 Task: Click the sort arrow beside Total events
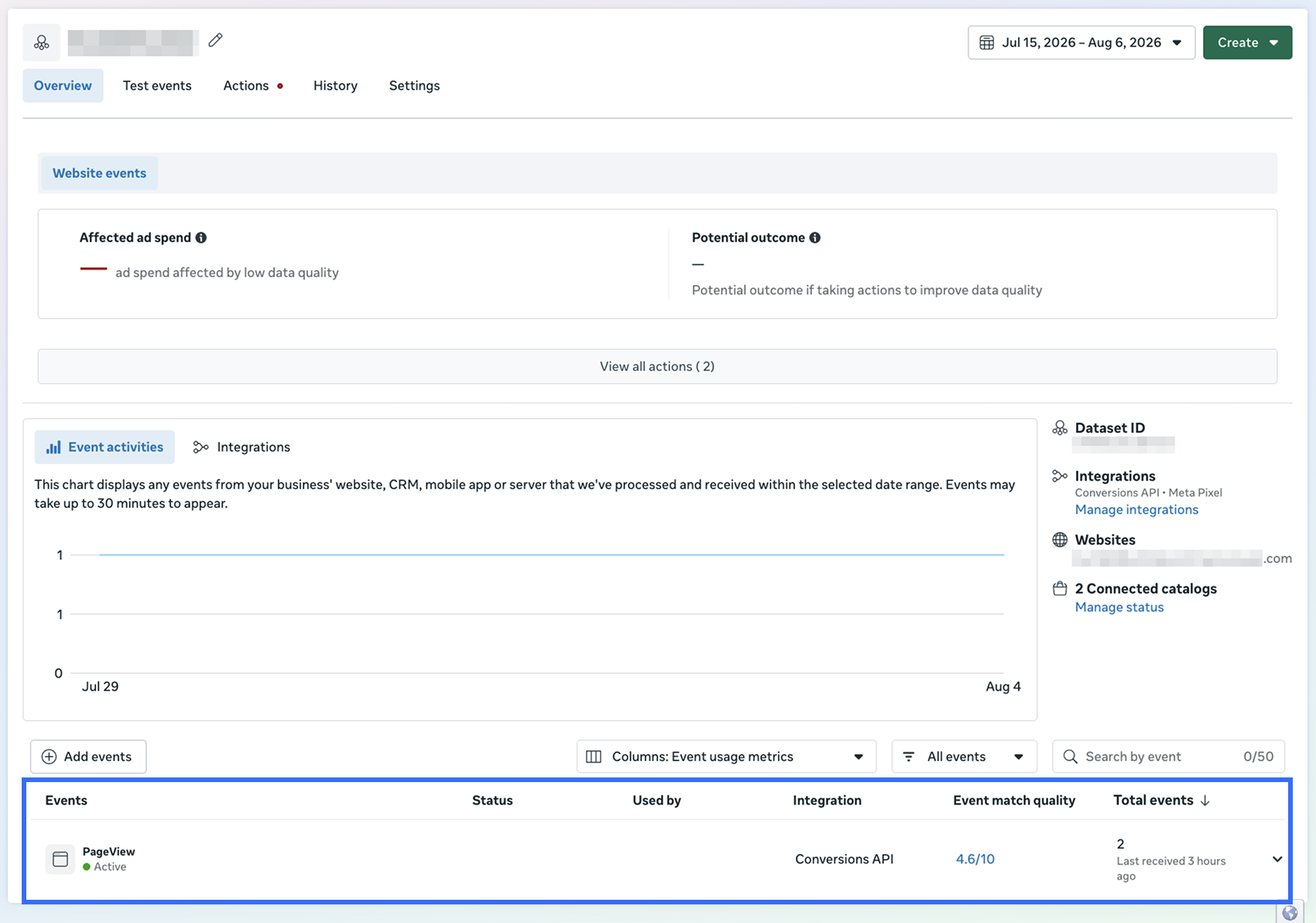[x=1205, y=801]
